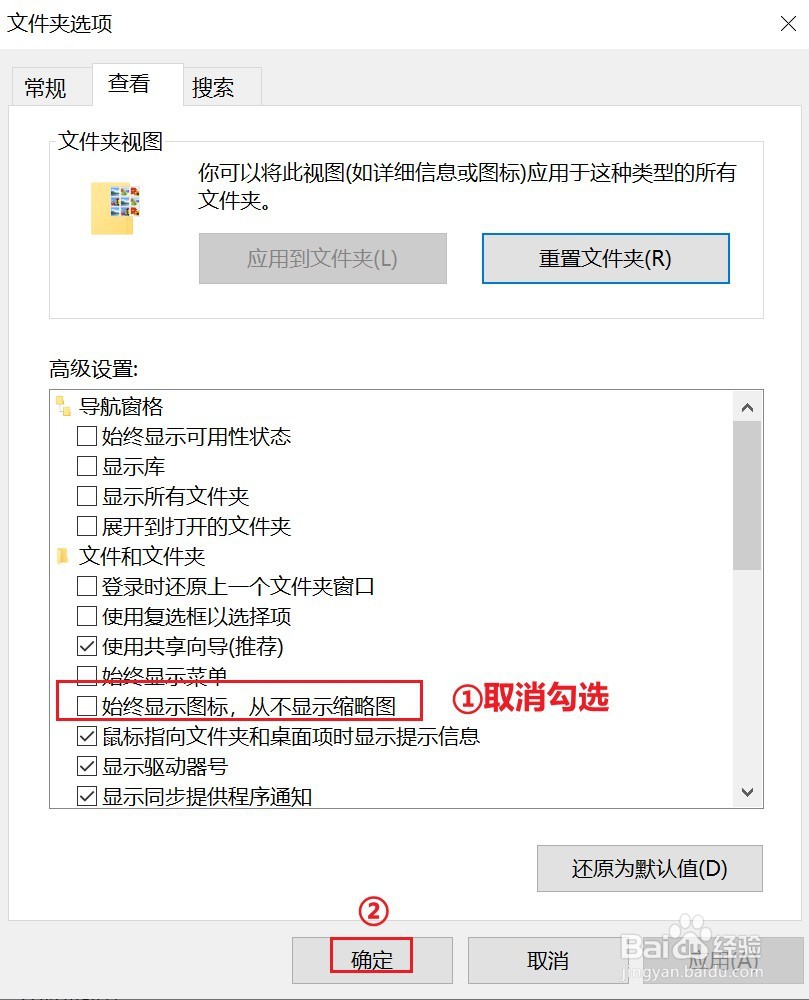The image size is (809, 1000).
Task: Click 重置文件夹(R) button
Action: [606, 258]
